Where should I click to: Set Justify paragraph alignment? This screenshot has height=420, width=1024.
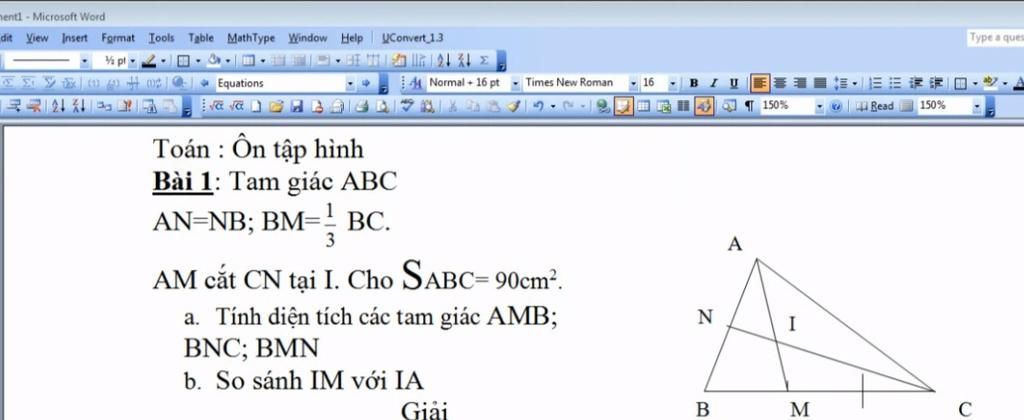click(820, 83)
